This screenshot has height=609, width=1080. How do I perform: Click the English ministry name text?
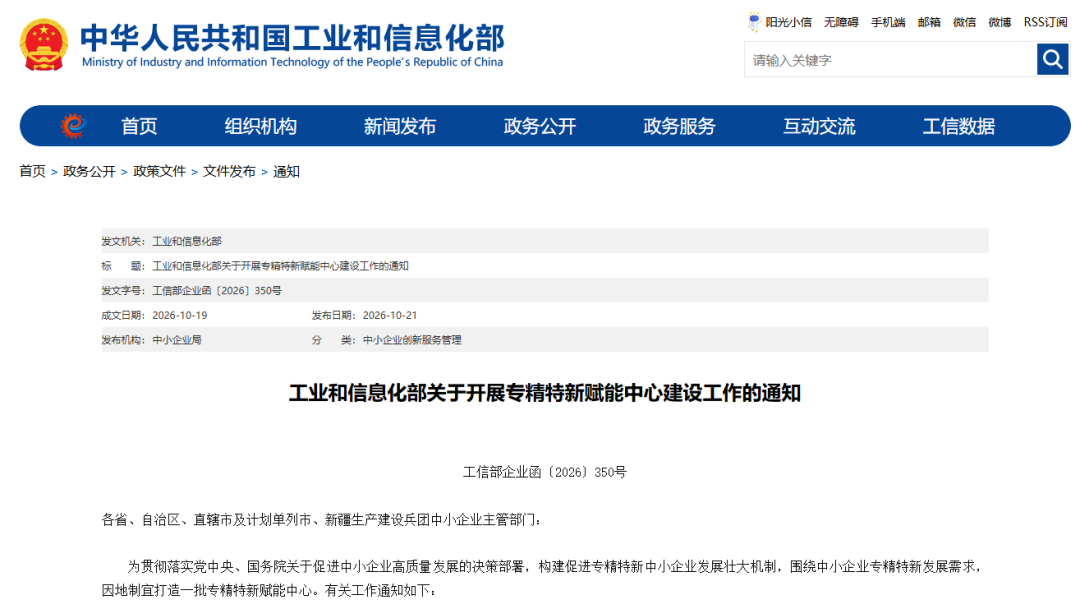tap(293, 62)
